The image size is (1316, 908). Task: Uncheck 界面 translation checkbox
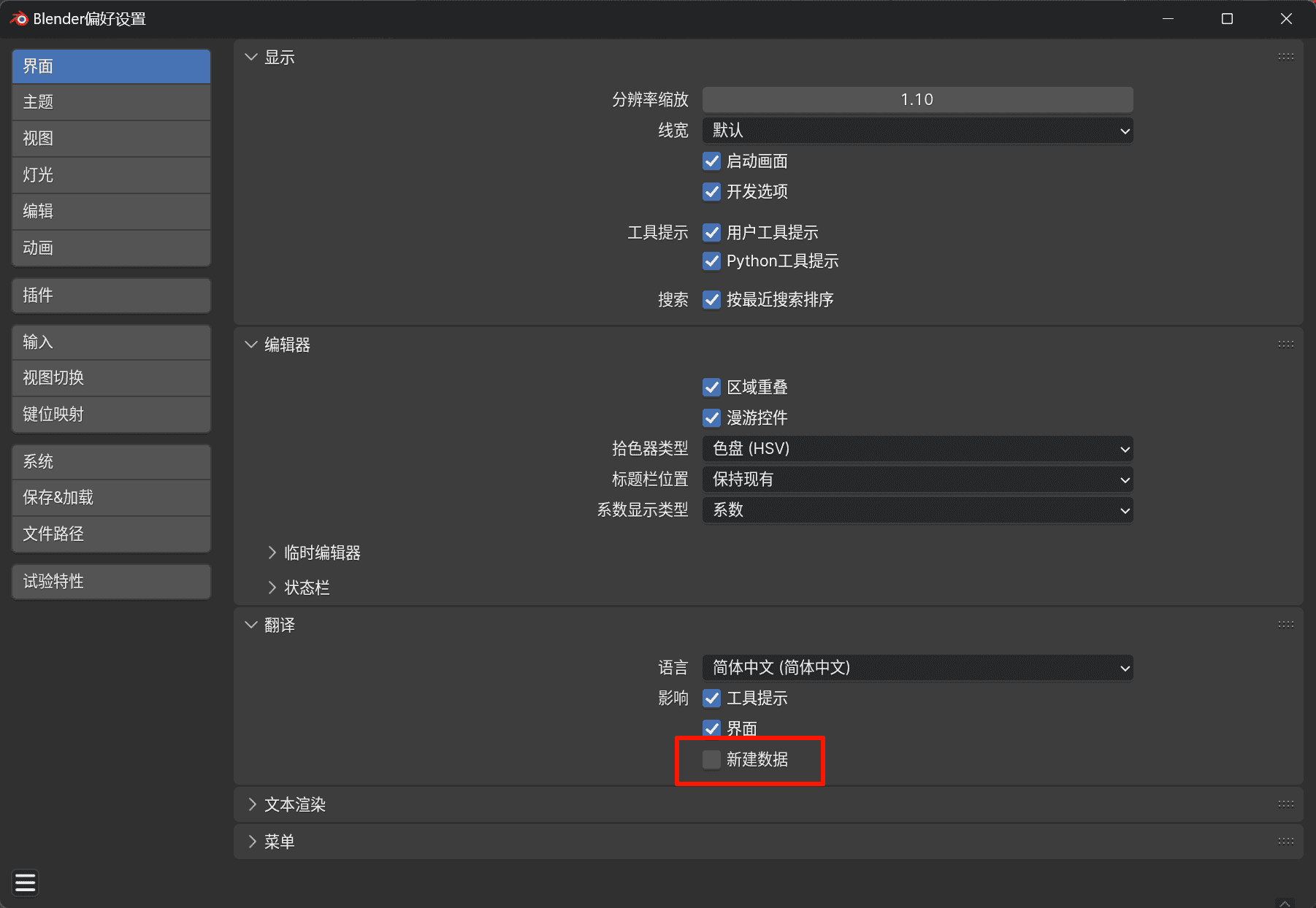coord(711,728)
